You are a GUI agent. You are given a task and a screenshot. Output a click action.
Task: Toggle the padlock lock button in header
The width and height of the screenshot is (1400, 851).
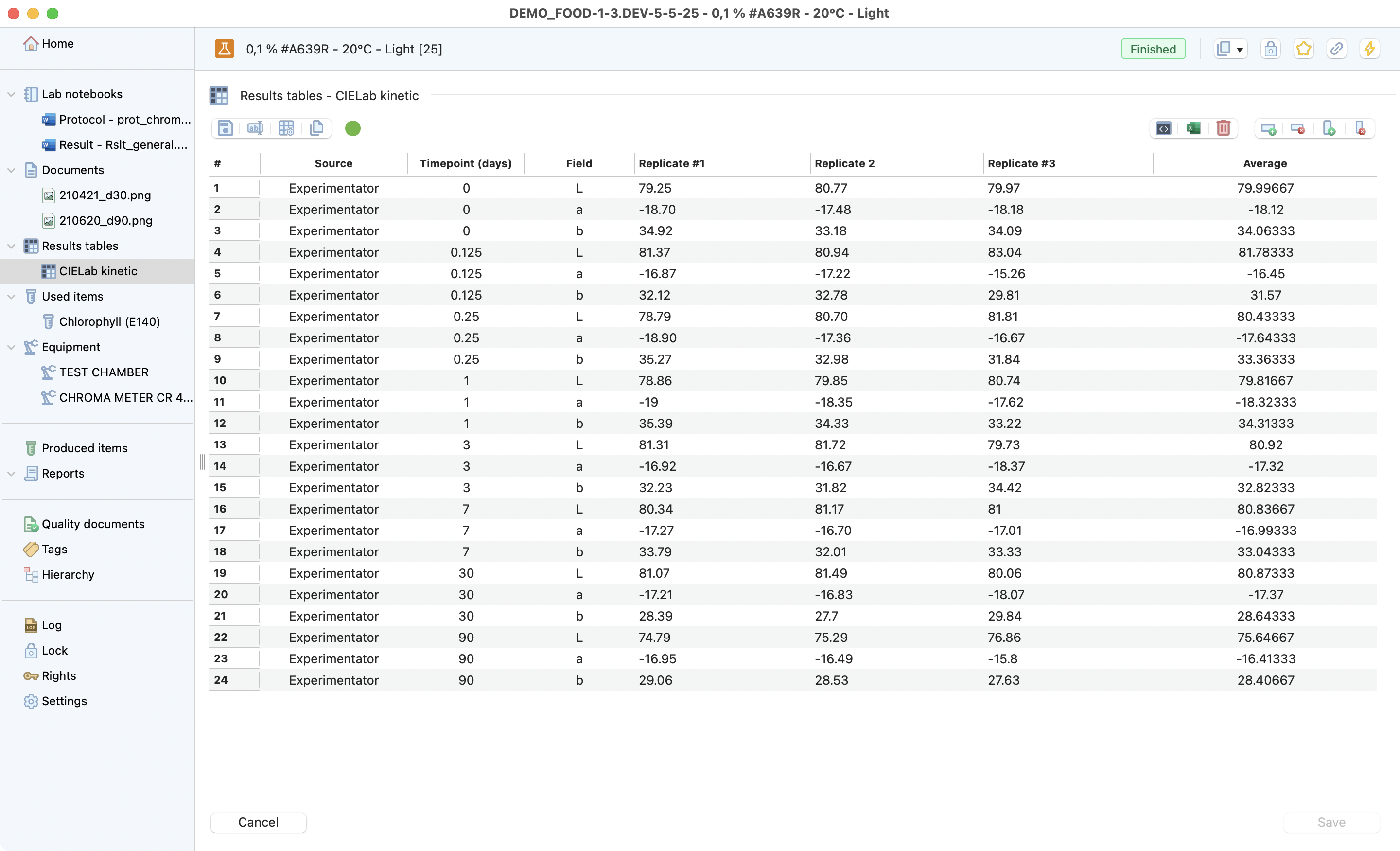tap(1271, 49)
